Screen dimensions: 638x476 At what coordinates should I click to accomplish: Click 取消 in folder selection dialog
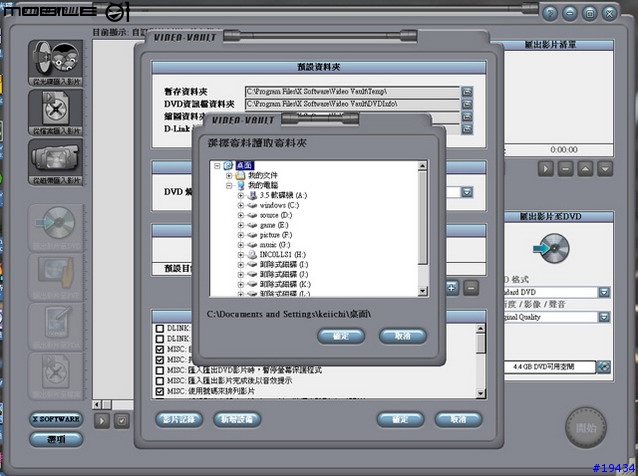[403, 336]
